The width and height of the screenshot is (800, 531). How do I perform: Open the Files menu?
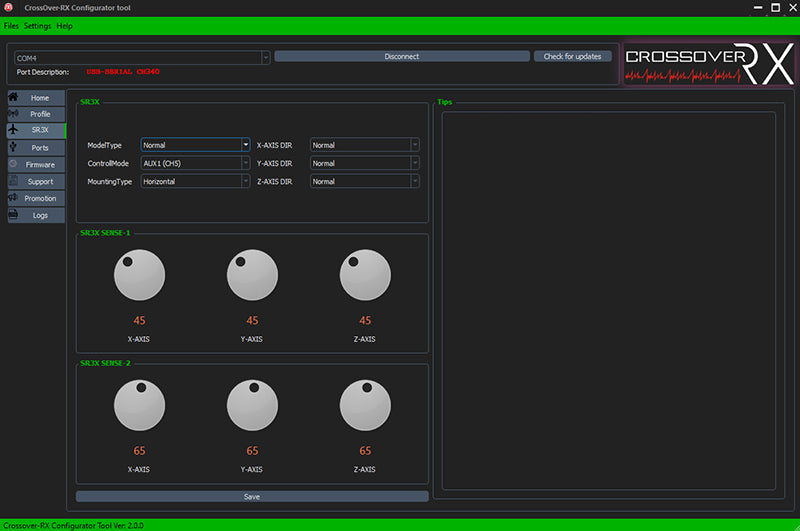point(11,25)
